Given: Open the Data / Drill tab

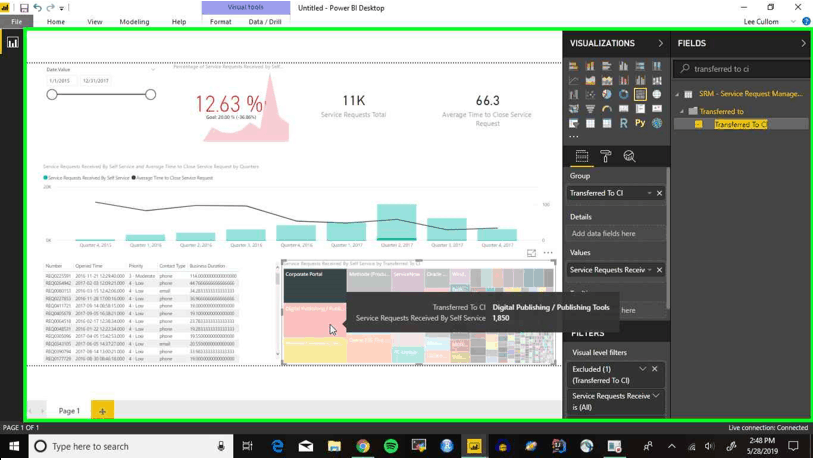Looking at the screenshot, I should 265,22.
